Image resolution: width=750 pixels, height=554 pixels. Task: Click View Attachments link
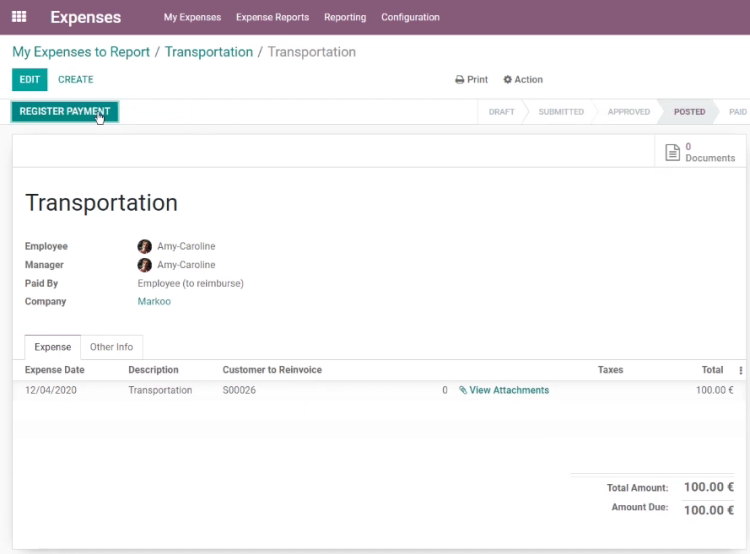click(x=504, y=390)
